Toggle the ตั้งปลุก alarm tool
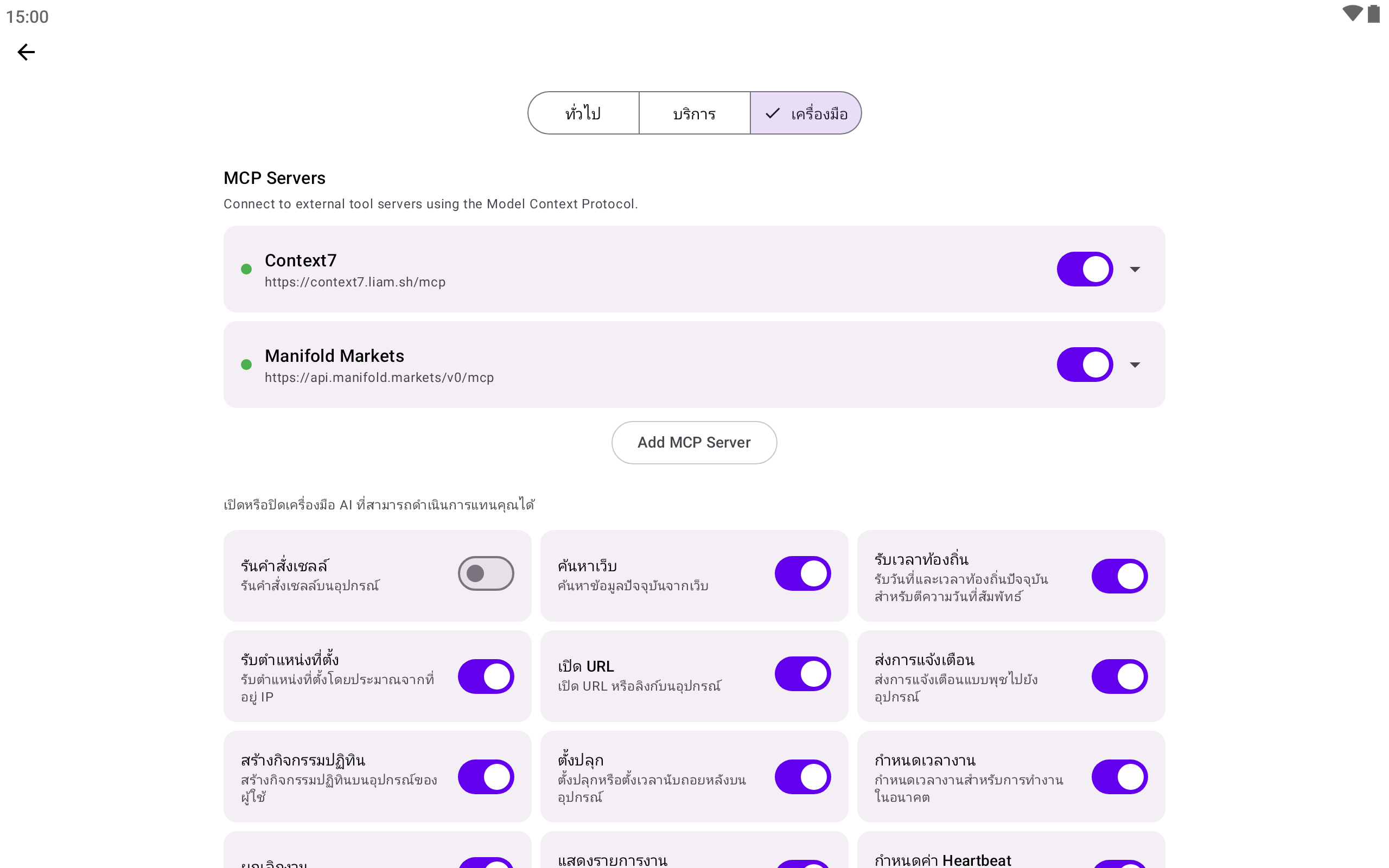Image resolution: width=1389 pixels, height=868 pixels. click(802, 777)
